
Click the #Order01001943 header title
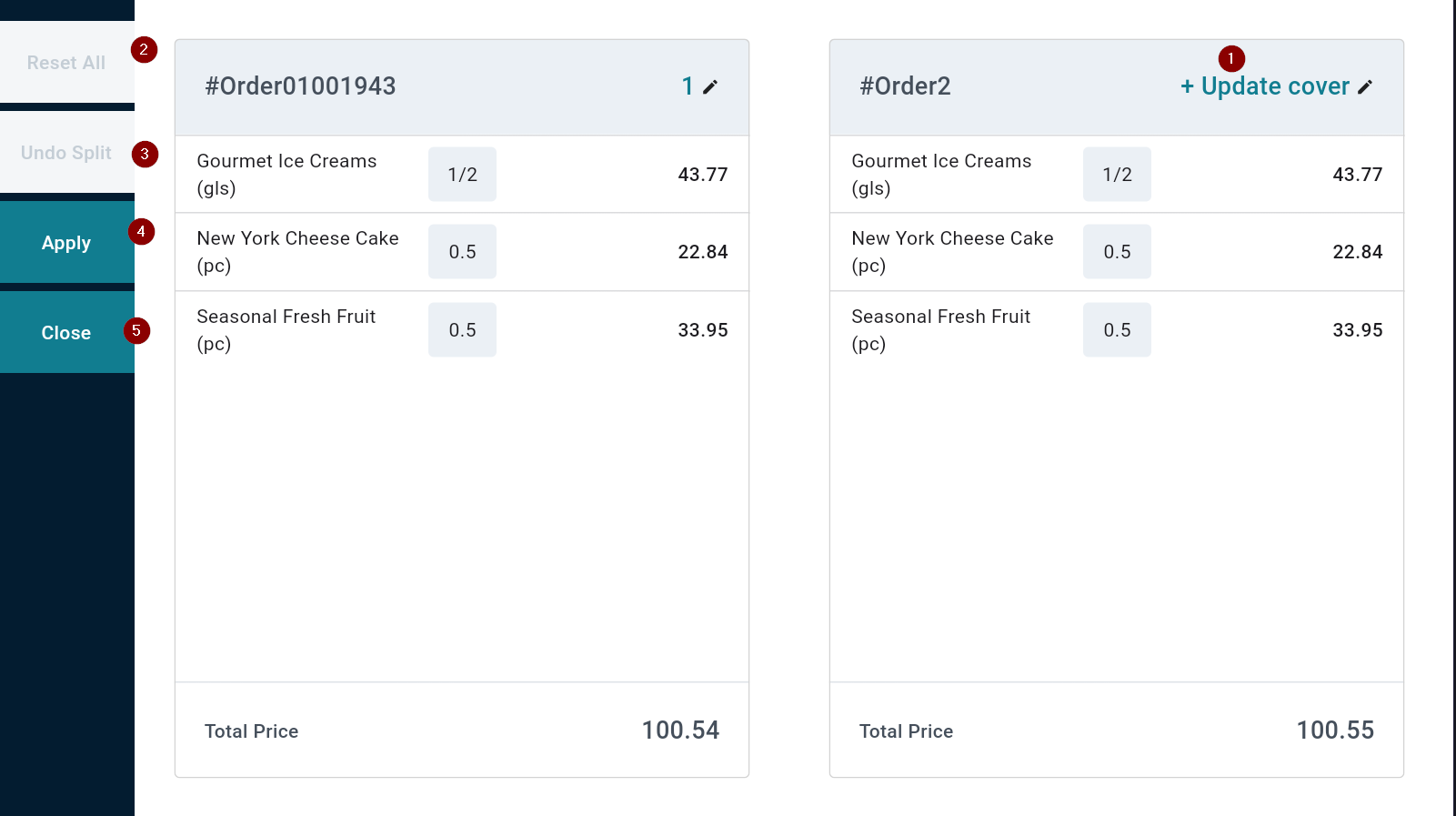pyautogui.click(x=300, y=86)
